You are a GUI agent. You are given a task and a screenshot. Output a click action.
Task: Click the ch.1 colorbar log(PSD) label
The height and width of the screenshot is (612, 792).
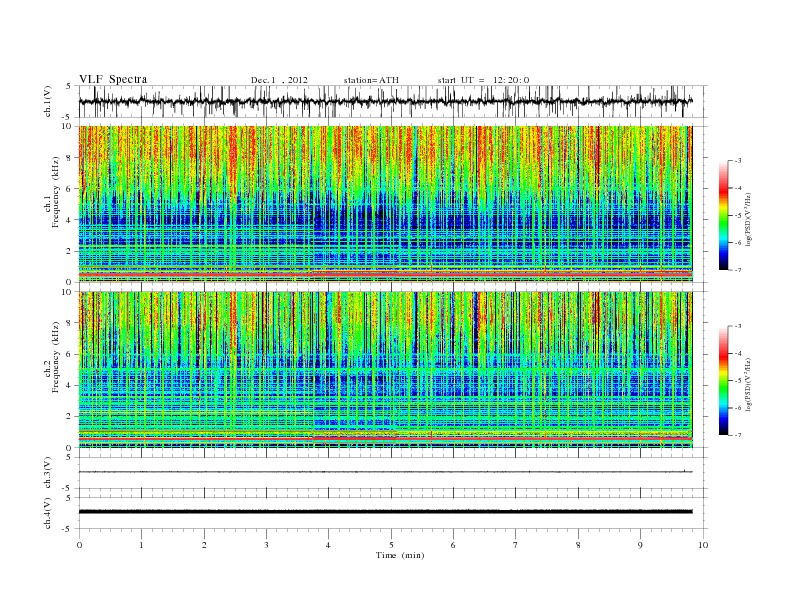coord(748,219)
